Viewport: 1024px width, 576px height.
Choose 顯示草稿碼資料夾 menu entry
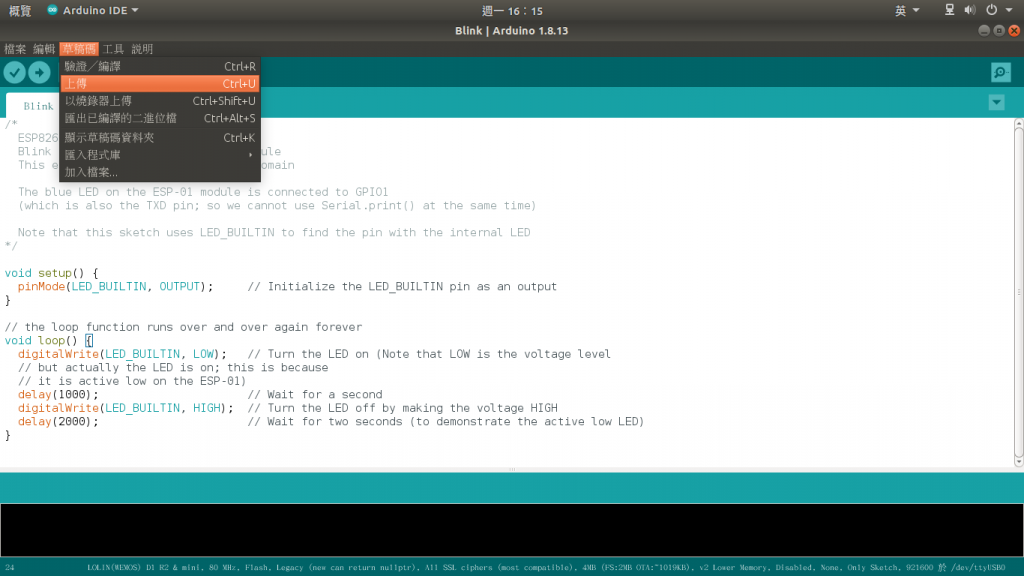tap(160, 138)
